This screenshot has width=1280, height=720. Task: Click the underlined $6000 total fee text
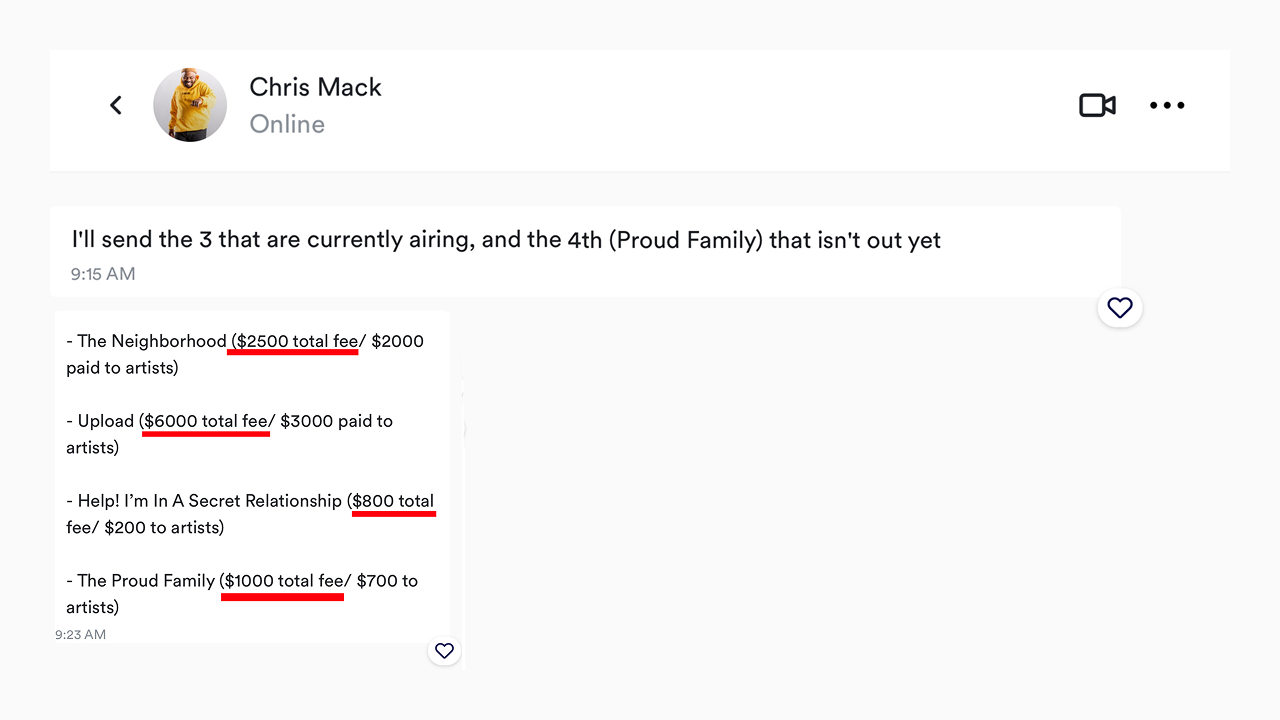pos(207,422)
